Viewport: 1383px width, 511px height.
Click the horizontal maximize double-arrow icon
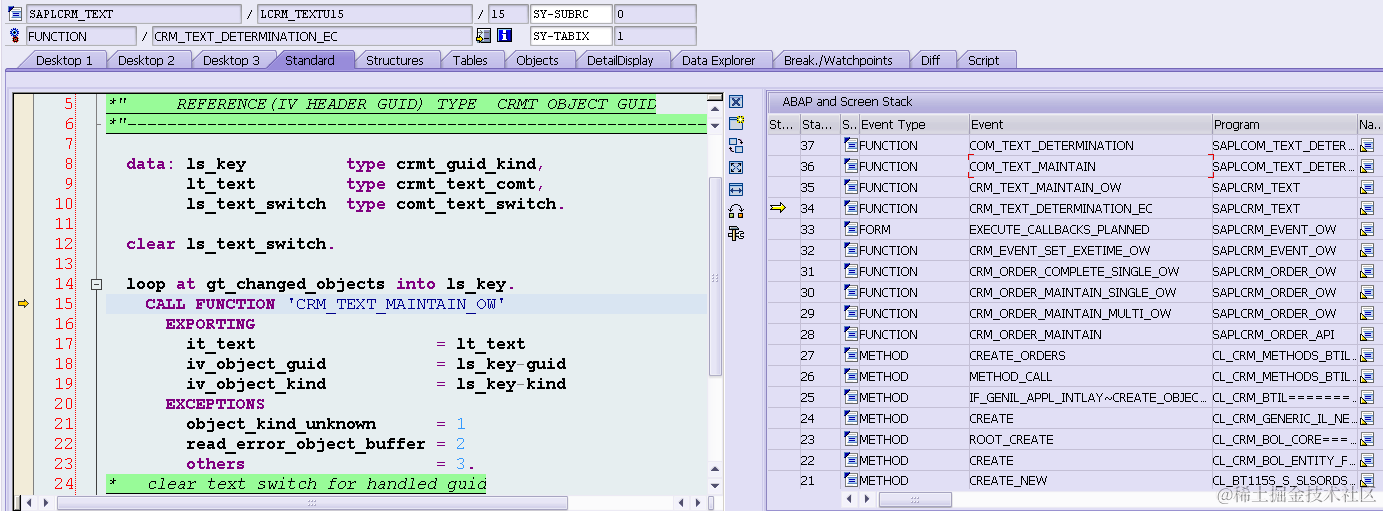click(x=736, y=189)
